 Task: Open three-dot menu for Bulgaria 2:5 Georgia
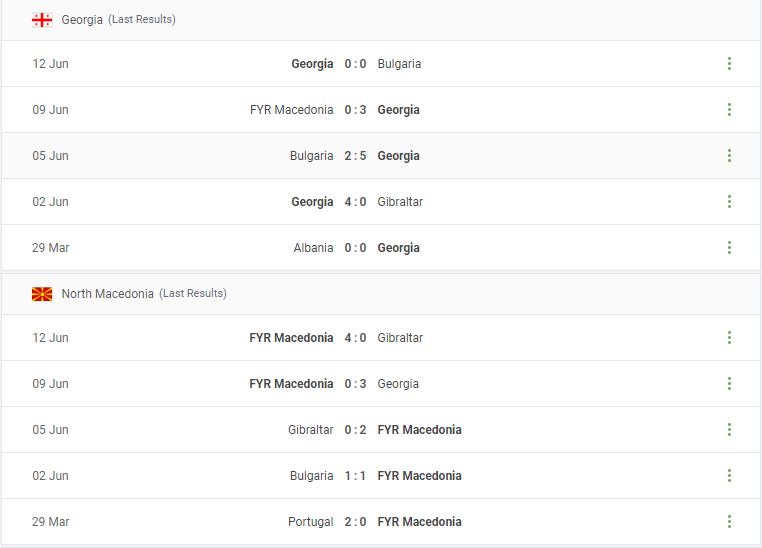point(729,155)
